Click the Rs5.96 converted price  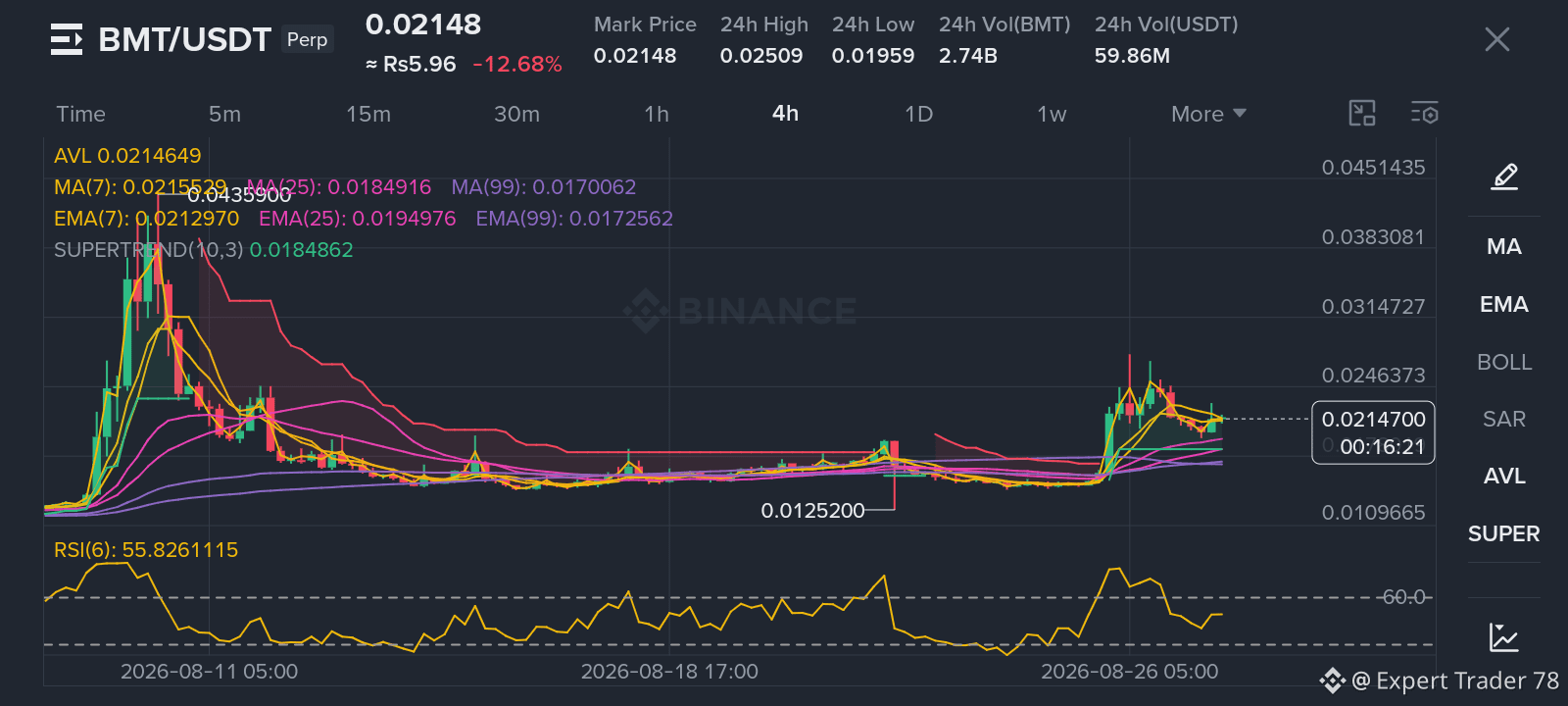tap(411, 65)
